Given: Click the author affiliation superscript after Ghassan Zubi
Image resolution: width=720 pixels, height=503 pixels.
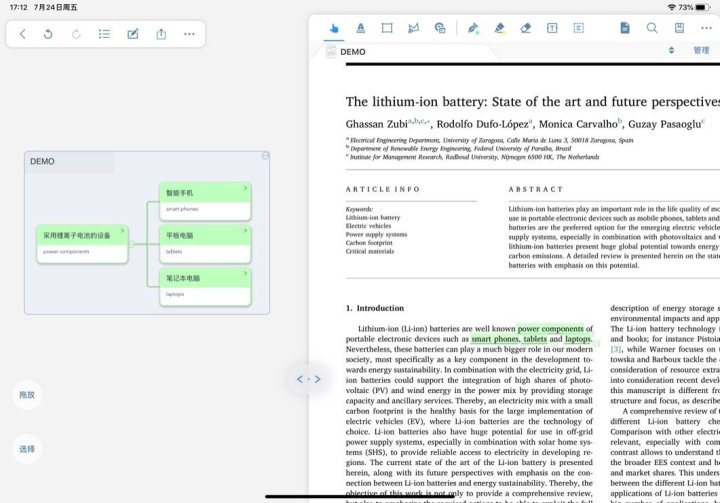Looking at the screenshot, I should 419,121.
